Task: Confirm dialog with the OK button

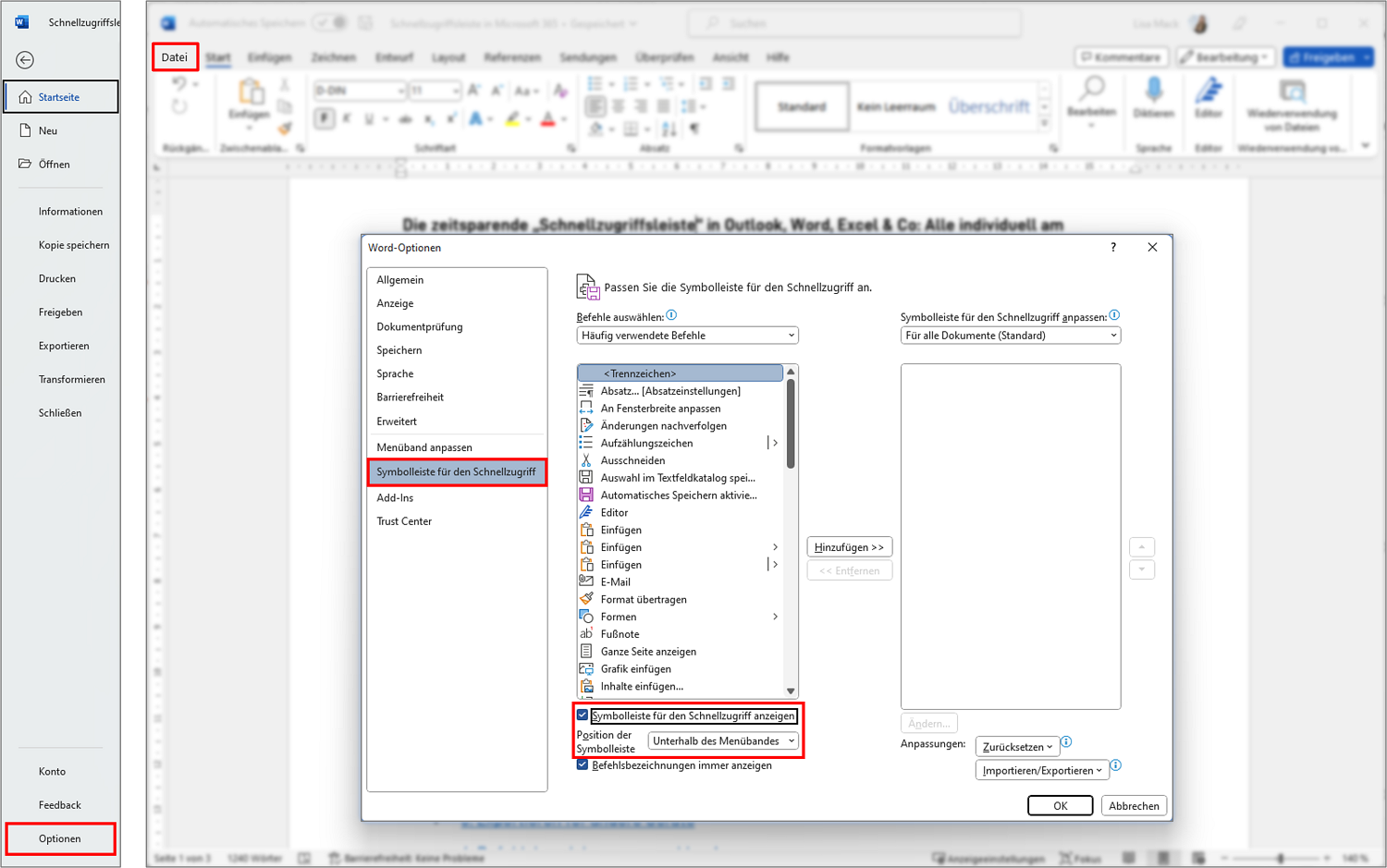Action: pos(1060,806)
